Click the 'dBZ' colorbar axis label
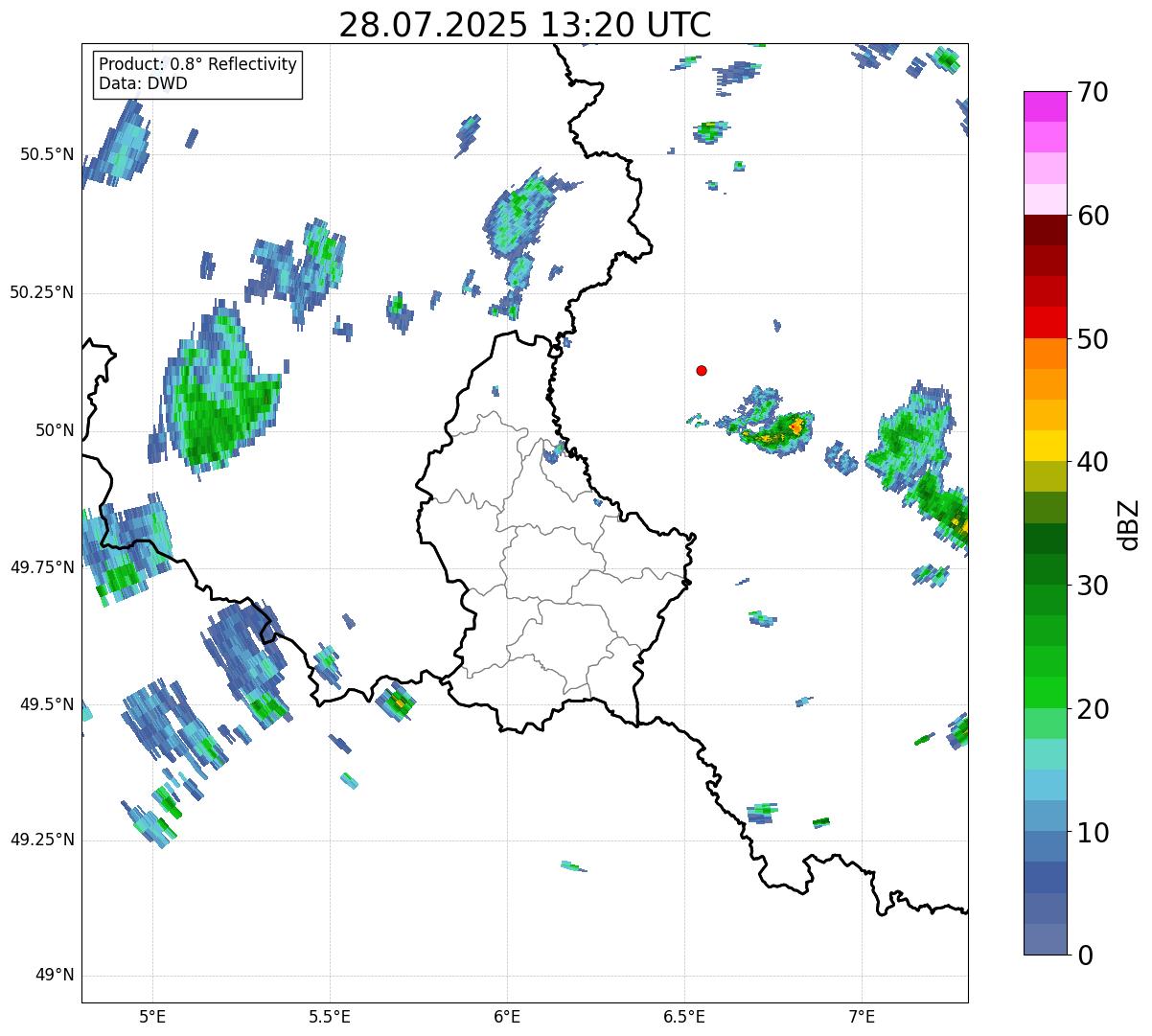Viewport: 1152px width, 1036px height. point(1130,523)
